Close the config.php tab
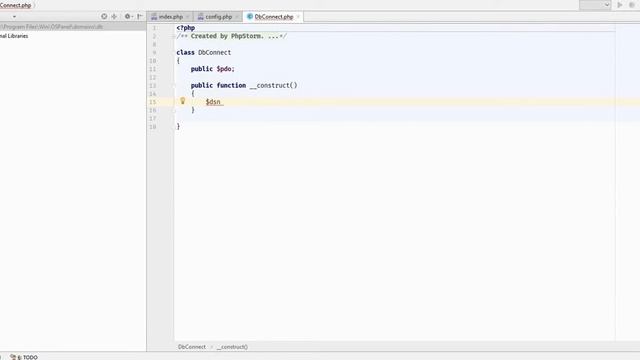Screen dimensions: 640x360 [237, 17]
